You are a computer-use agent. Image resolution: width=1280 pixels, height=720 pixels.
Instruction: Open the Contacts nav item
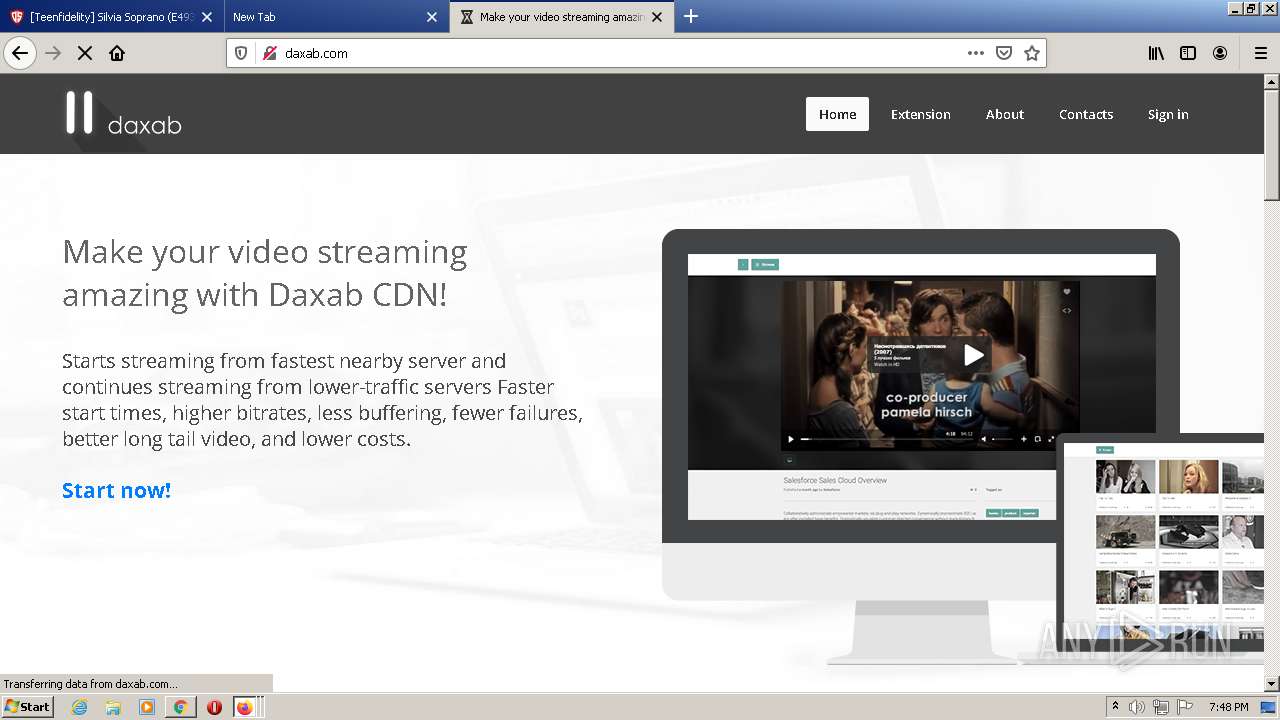click(x=1085, y=114)
